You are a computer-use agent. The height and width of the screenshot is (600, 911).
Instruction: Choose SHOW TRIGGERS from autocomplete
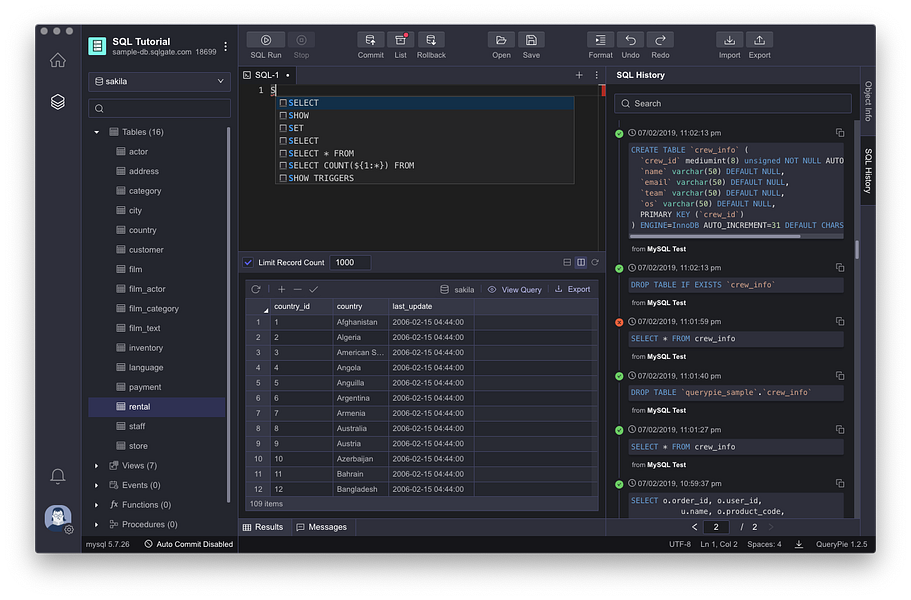coord(425,178)
